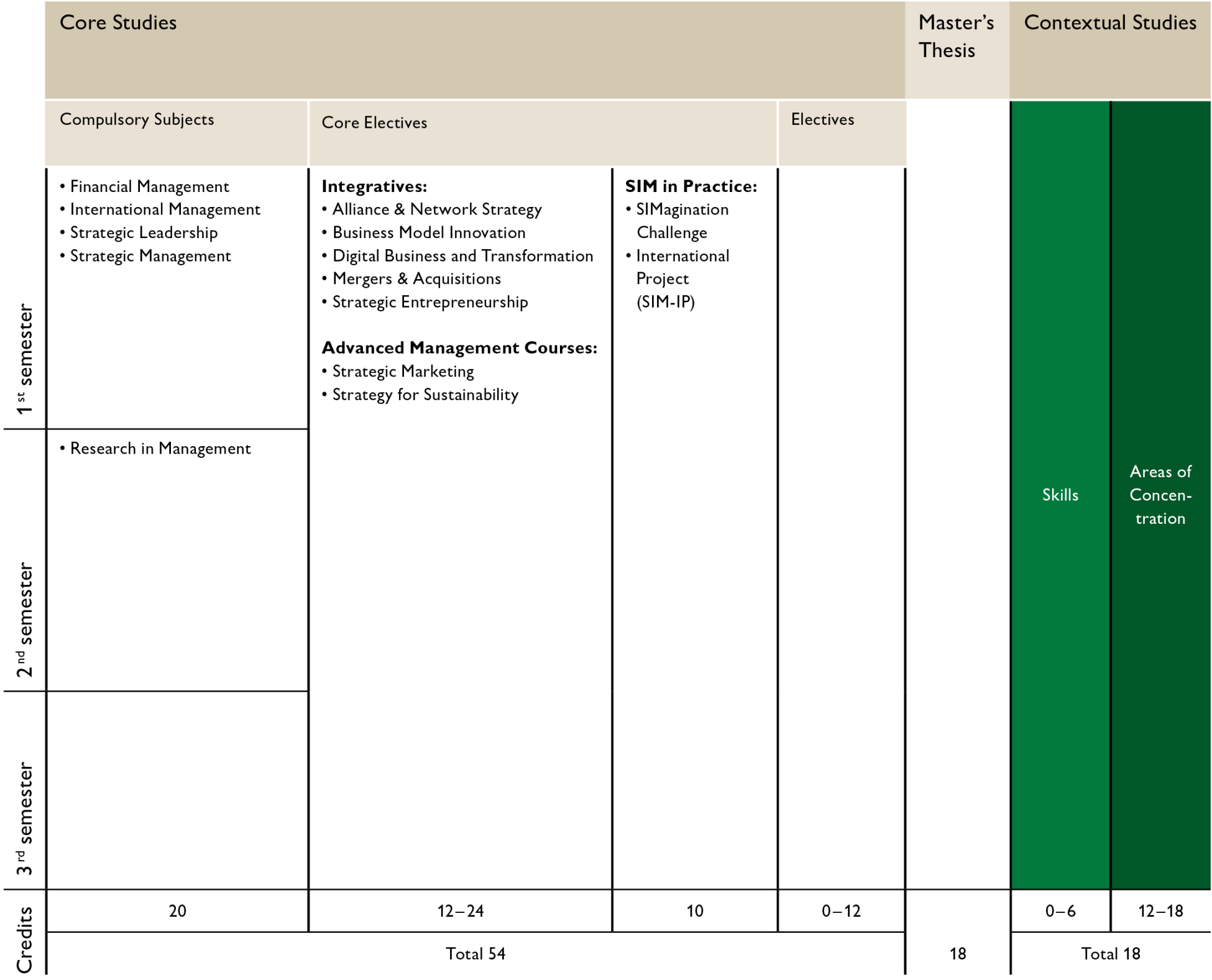
Task: Click the Compulsory Subjects subheader
Action: pos(137,119)
